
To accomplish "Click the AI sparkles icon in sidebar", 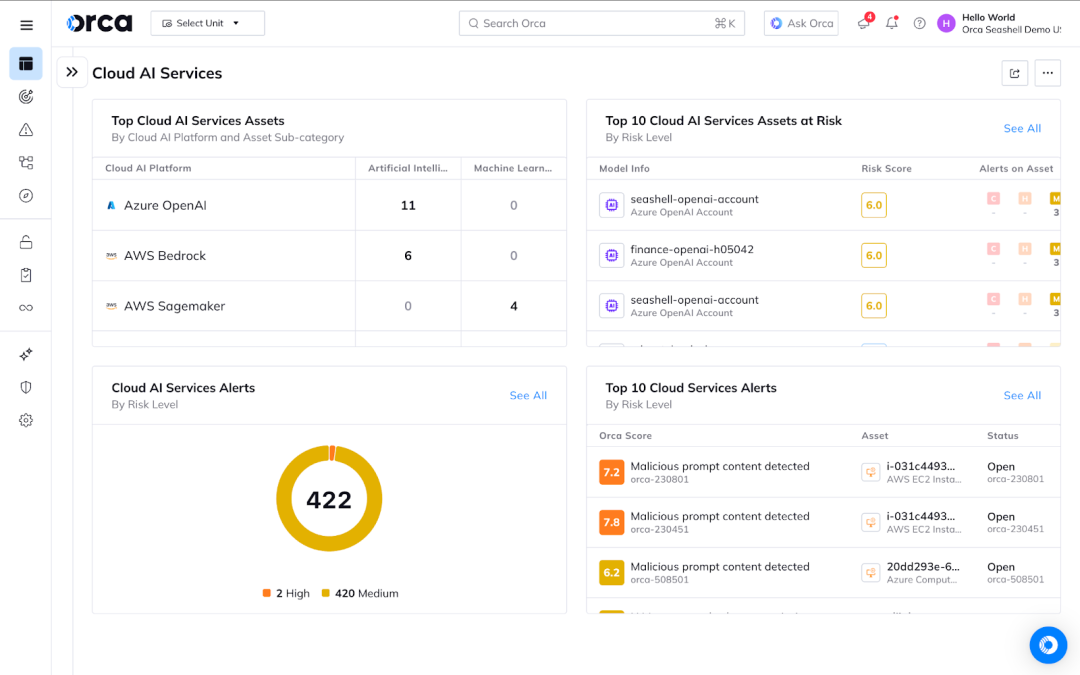I will pos(26,354).
